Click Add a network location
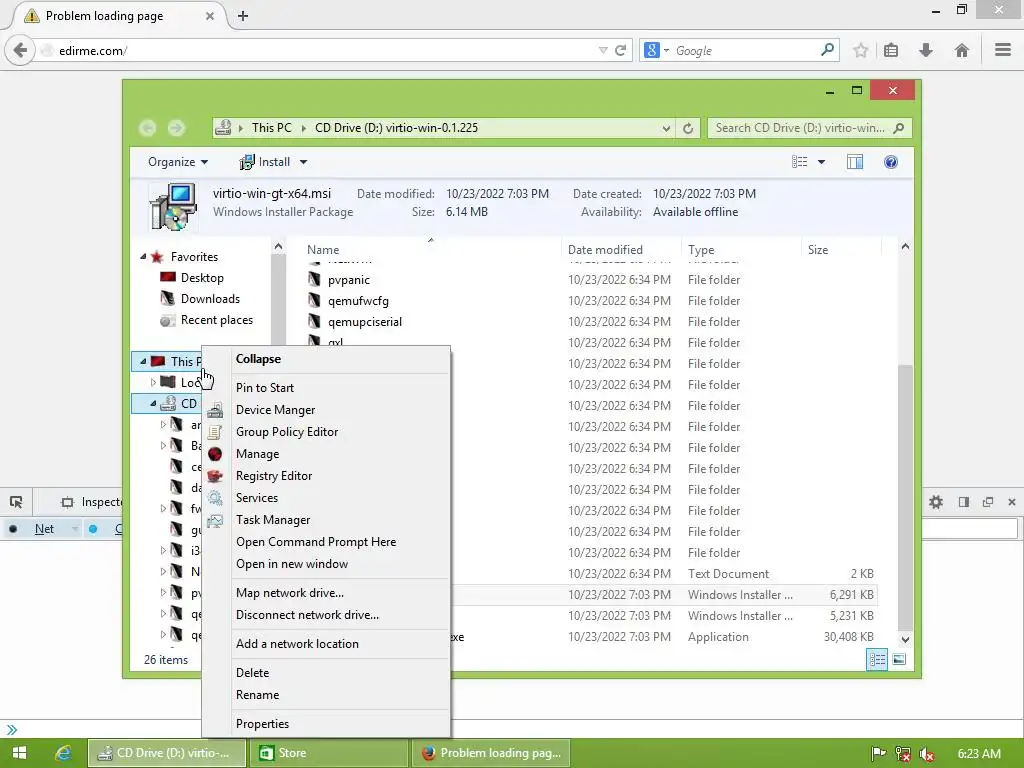The image size is (1024, 768). 297,644
